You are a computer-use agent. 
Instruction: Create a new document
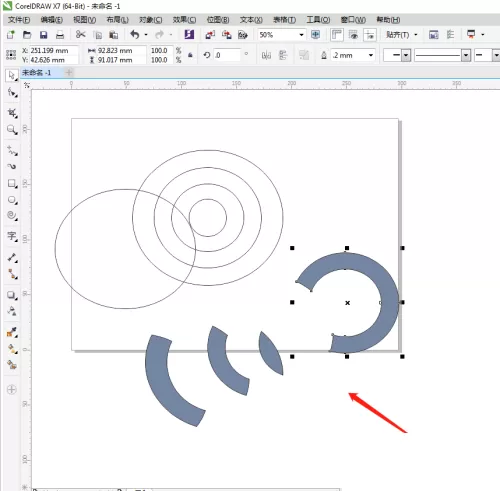pyautogui.click(x=11, y=35)
